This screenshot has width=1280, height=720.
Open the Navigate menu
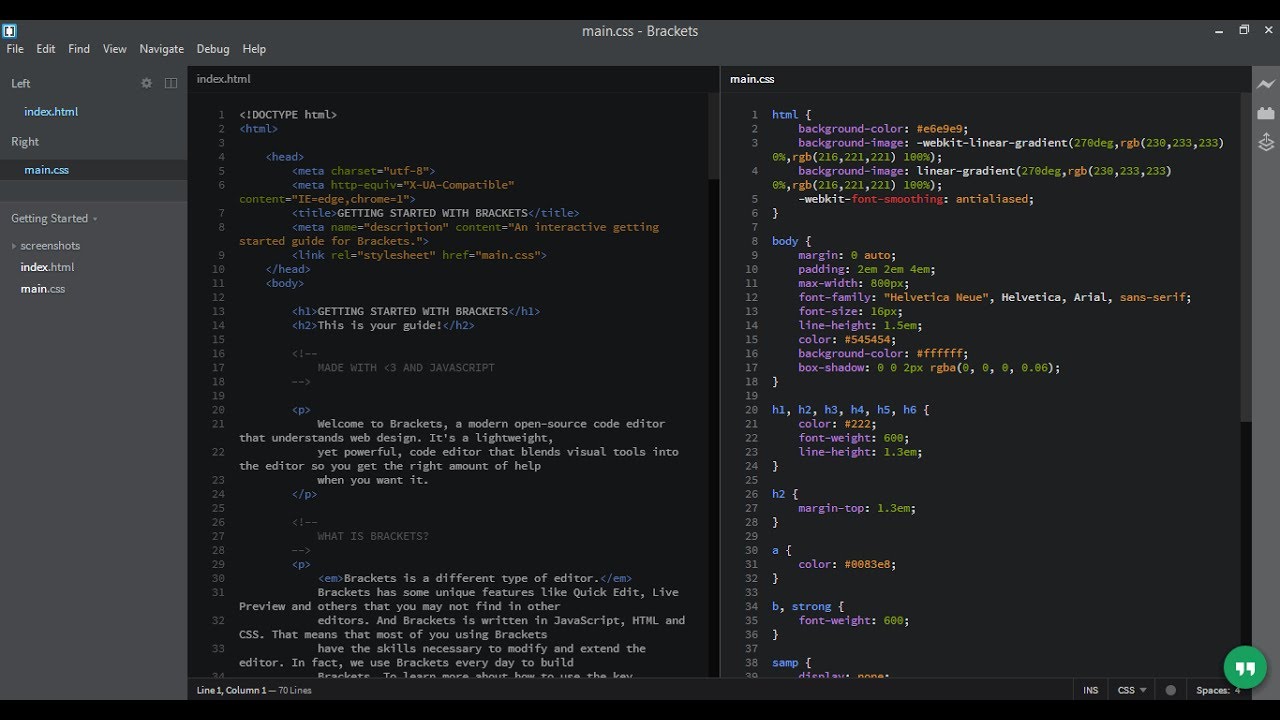coord(162,49)
